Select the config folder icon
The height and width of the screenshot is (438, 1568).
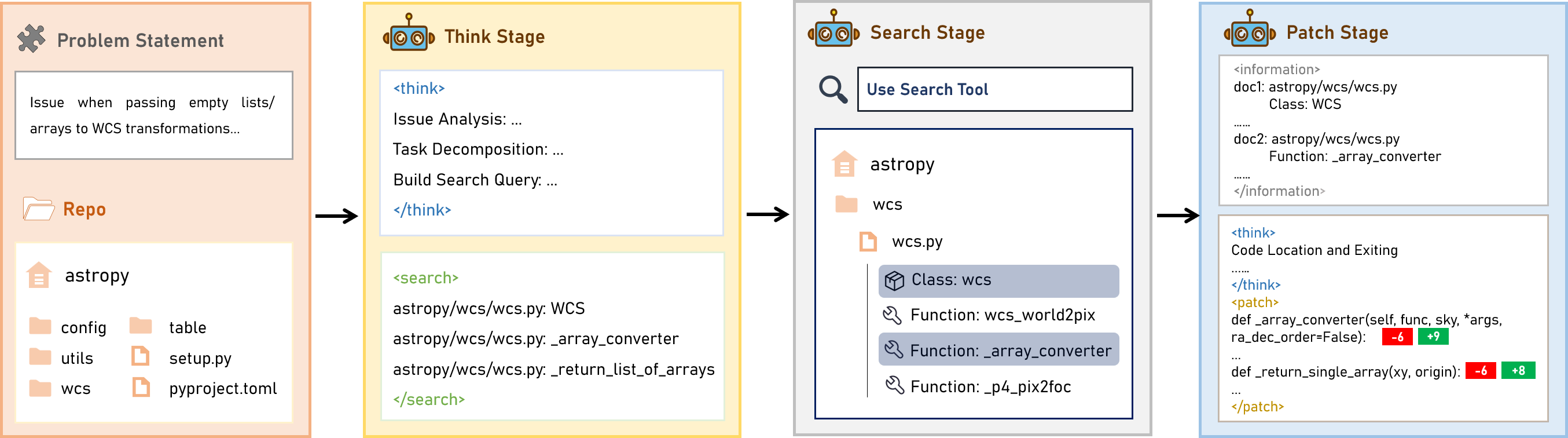[x=40, y=326]
